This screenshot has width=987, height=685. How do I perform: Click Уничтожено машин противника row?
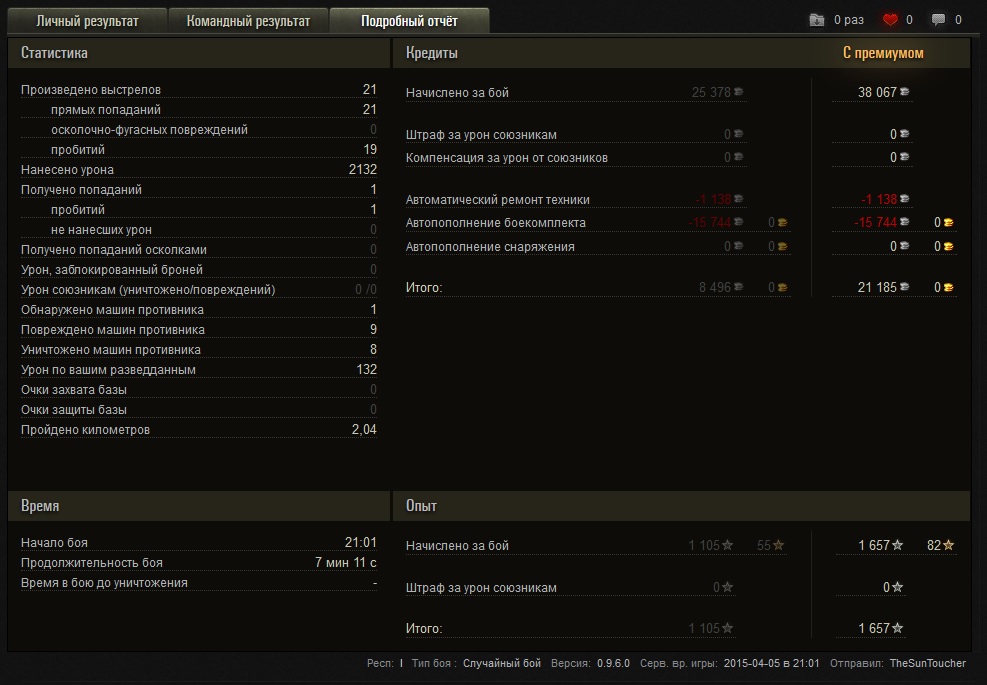click(199, 349)
